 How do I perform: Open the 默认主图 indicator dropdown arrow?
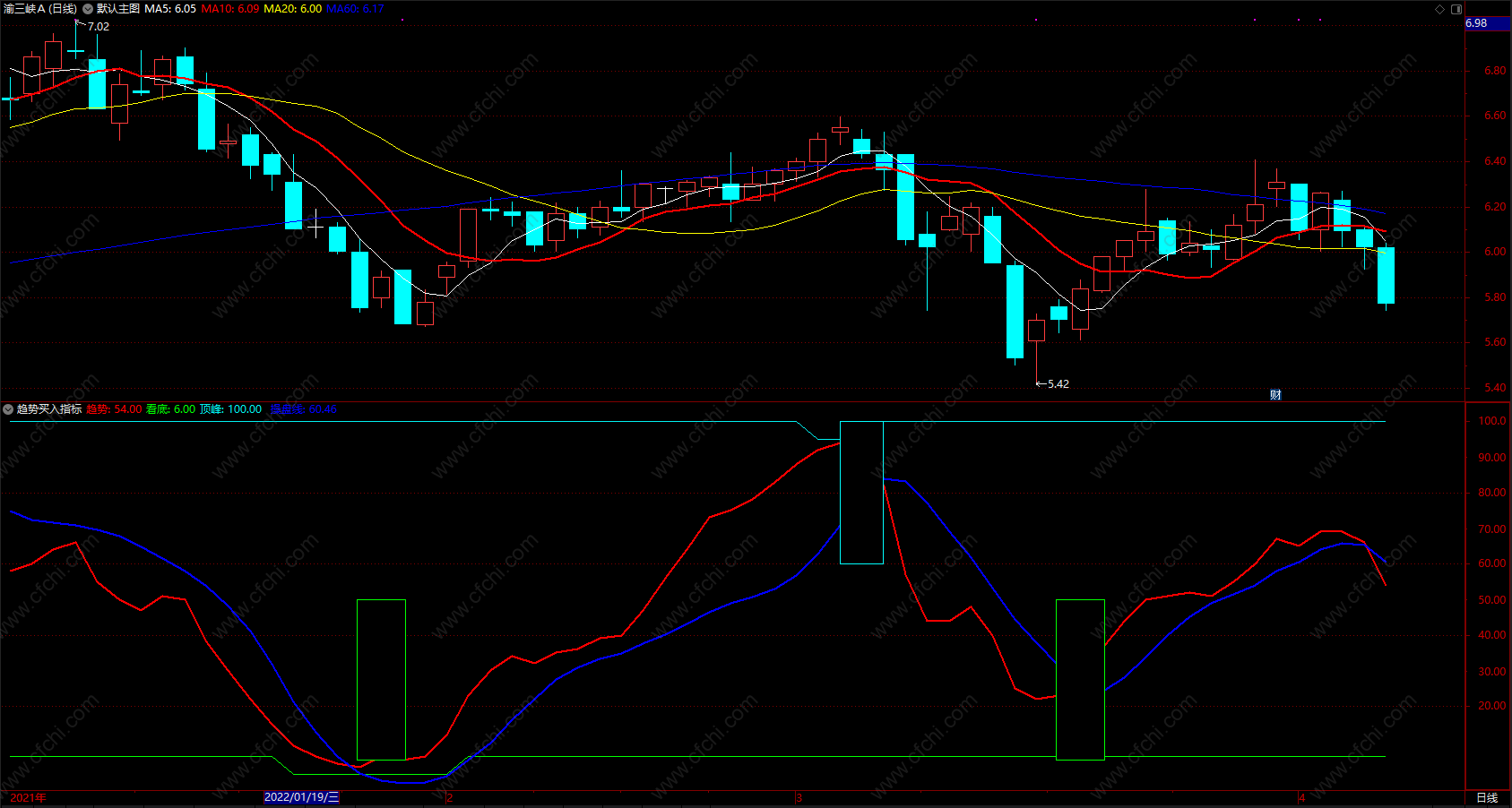[x=88, y=9]
